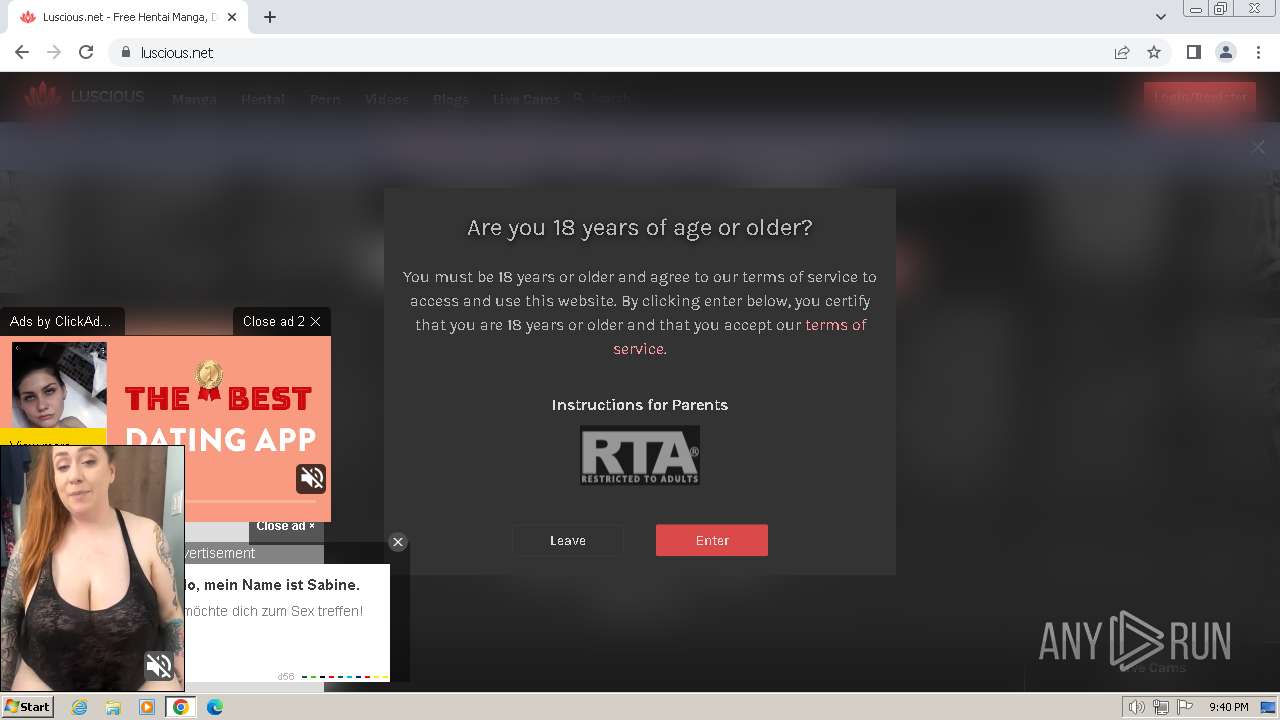Unmute the webcam video ad
This screenshot has height=720, width=1280.
[159, 666]
